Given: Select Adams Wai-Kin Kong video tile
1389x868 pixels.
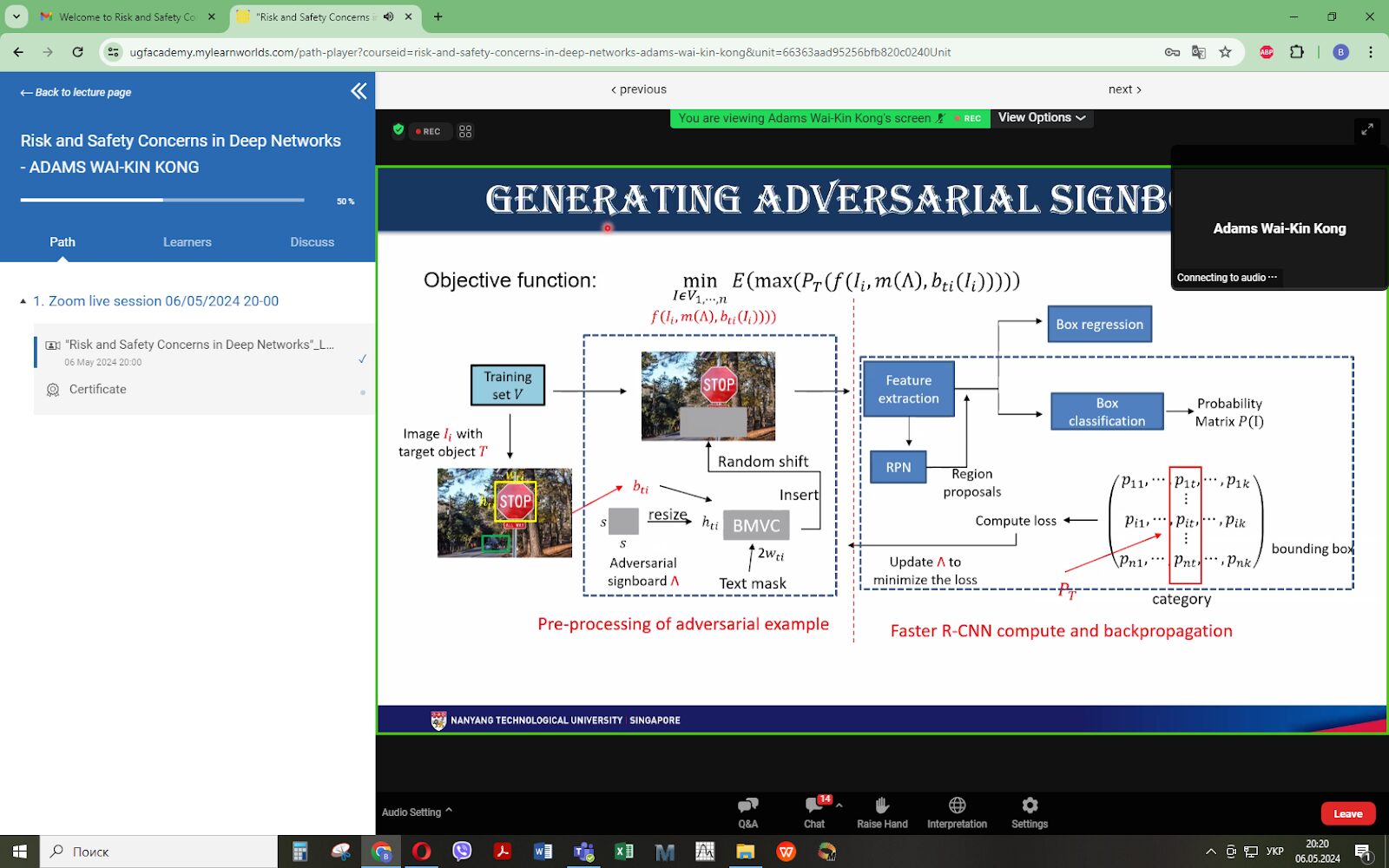Looking at the screenshot, I should click(x=1279, y=219).
